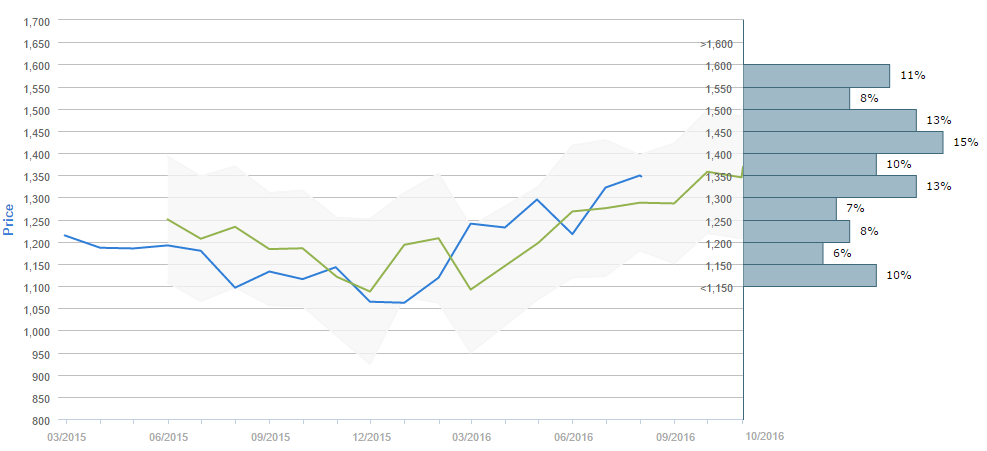
Task: Select the 12/2015 date label
Action: (x=370, y=437)
